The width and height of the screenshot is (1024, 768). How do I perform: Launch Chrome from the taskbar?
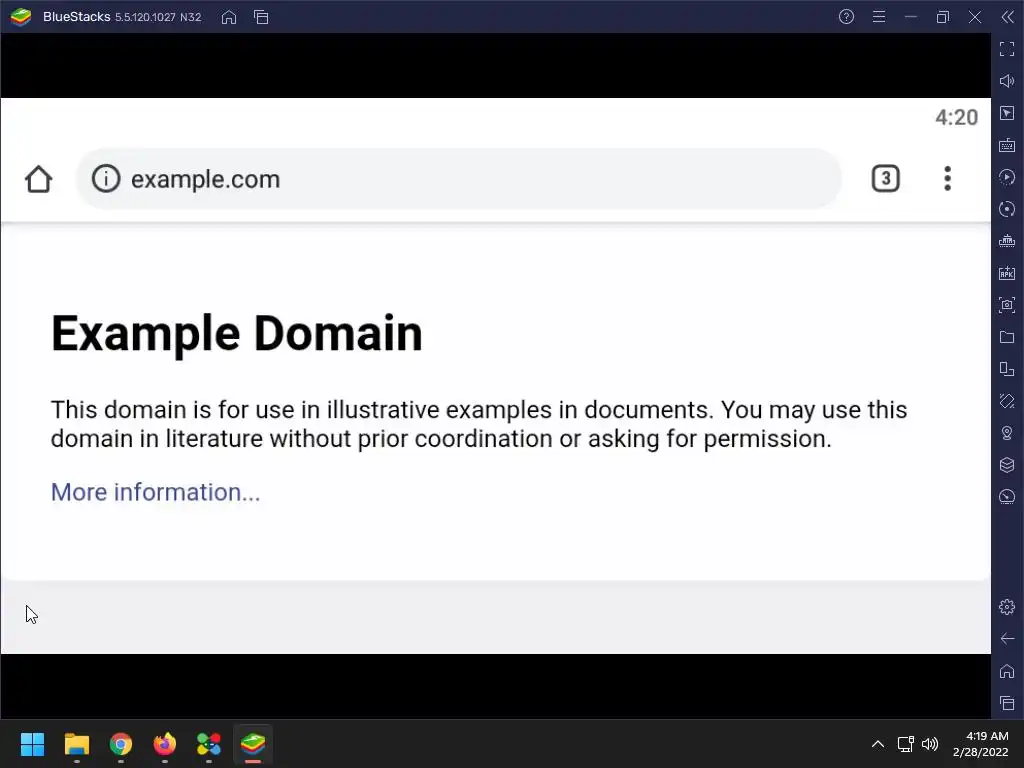[121, 744]
